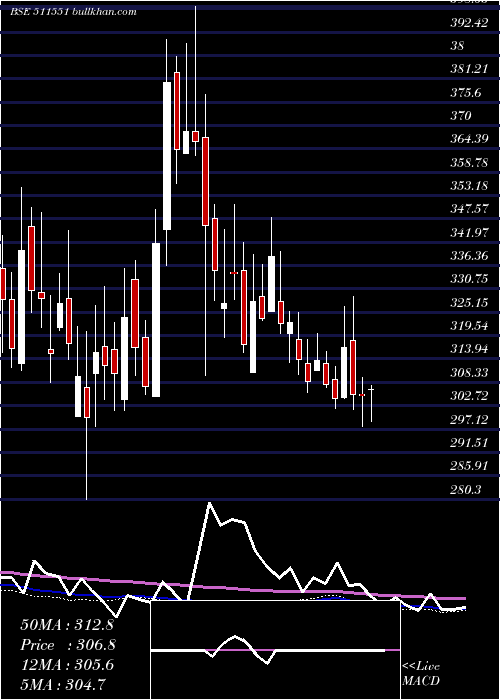Click the 330.75 price level

(x=469, y=279)
